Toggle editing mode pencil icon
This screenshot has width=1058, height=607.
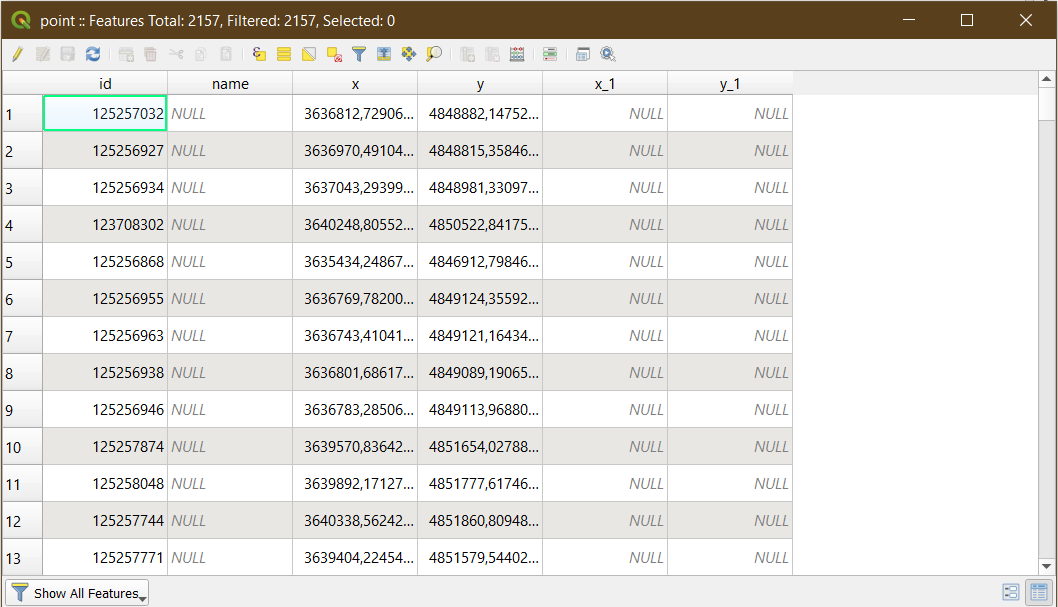tap(18, 54)
